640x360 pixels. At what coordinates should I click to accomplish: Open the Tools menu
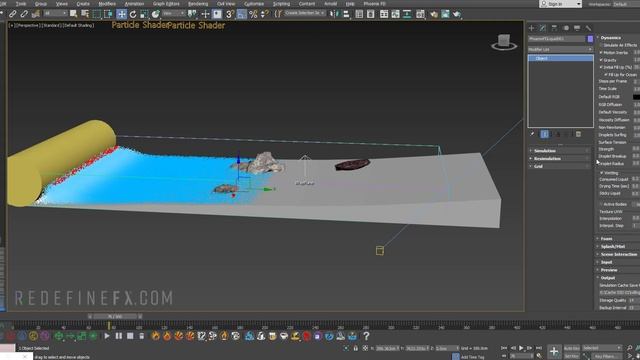[21, 4]
